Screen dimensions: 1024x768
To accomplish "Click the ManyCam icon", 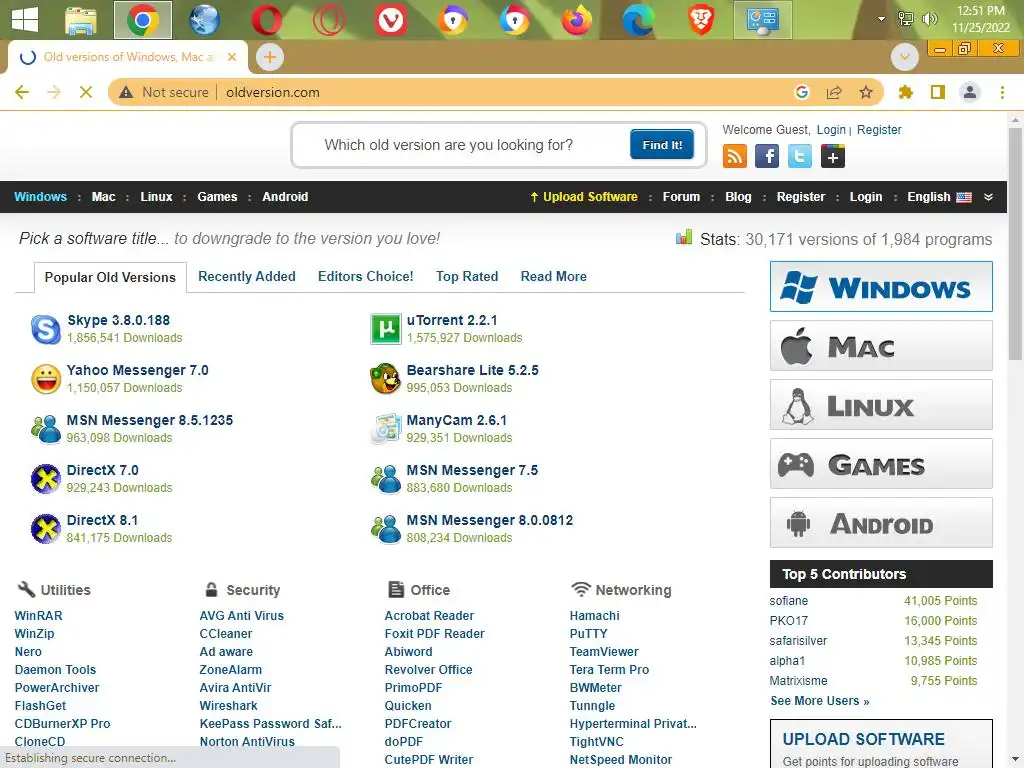I will click(385, 428).
